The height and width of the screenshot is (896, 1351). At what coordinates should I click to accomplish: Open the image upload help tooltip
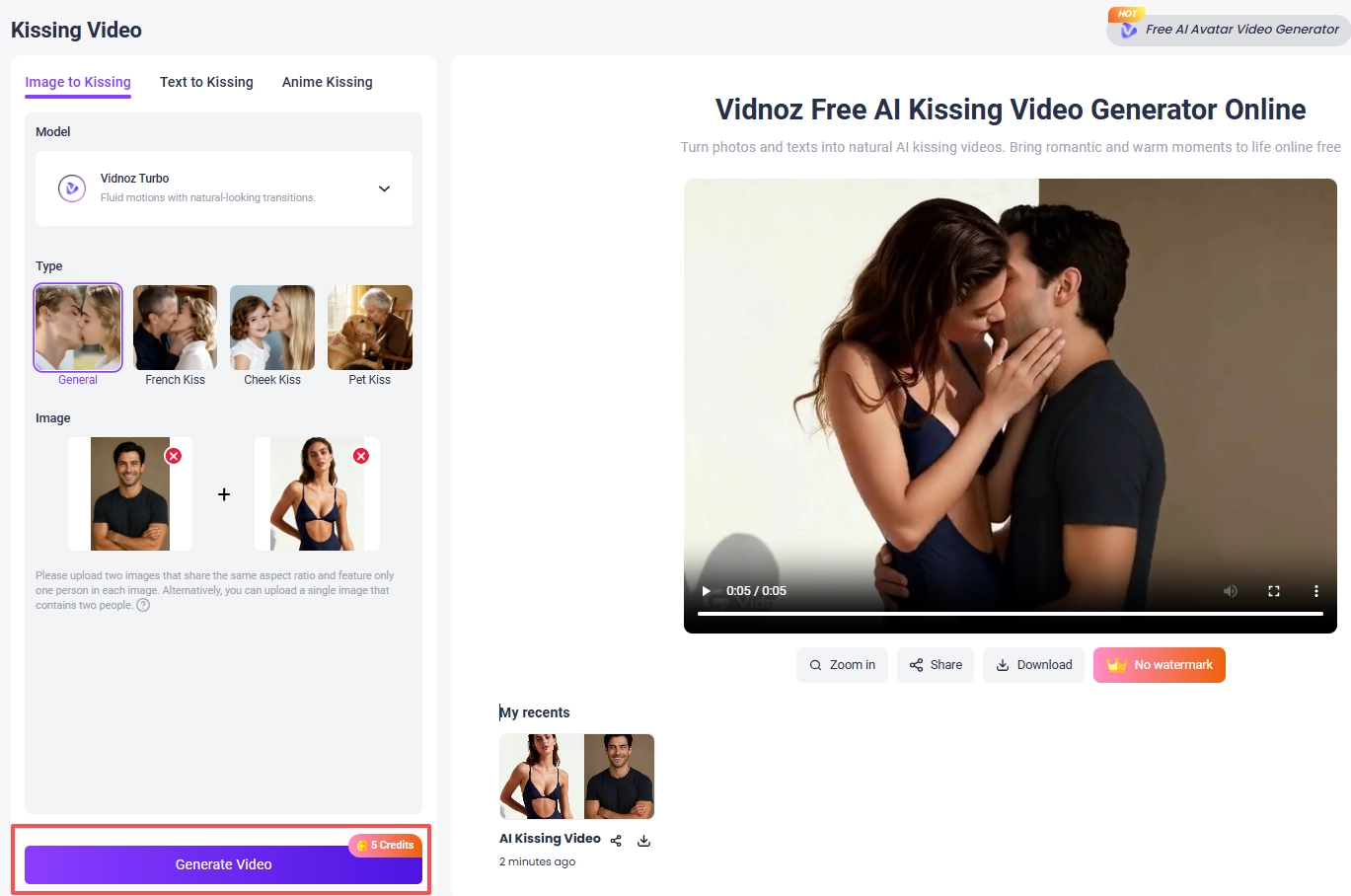pos(143,605)
